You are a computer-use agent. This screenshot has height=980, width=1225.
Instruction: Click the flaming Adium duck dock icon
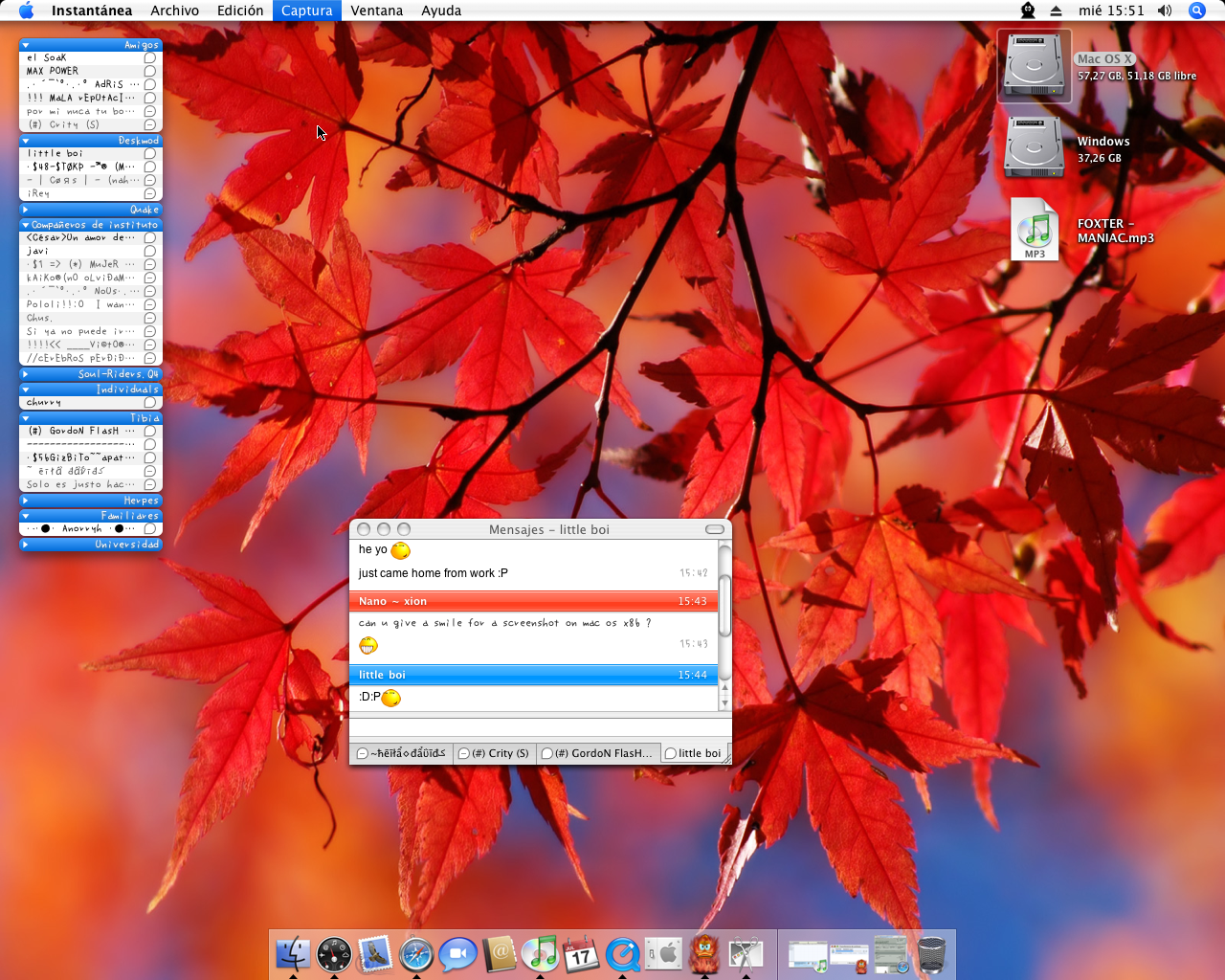[704, 954]
